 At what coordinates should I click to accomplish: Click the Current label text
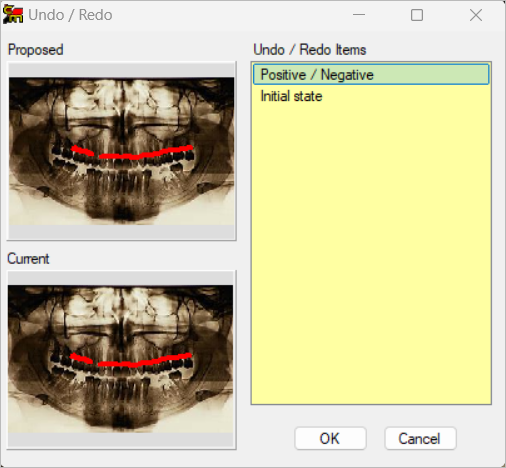click(x=28, y=259)
